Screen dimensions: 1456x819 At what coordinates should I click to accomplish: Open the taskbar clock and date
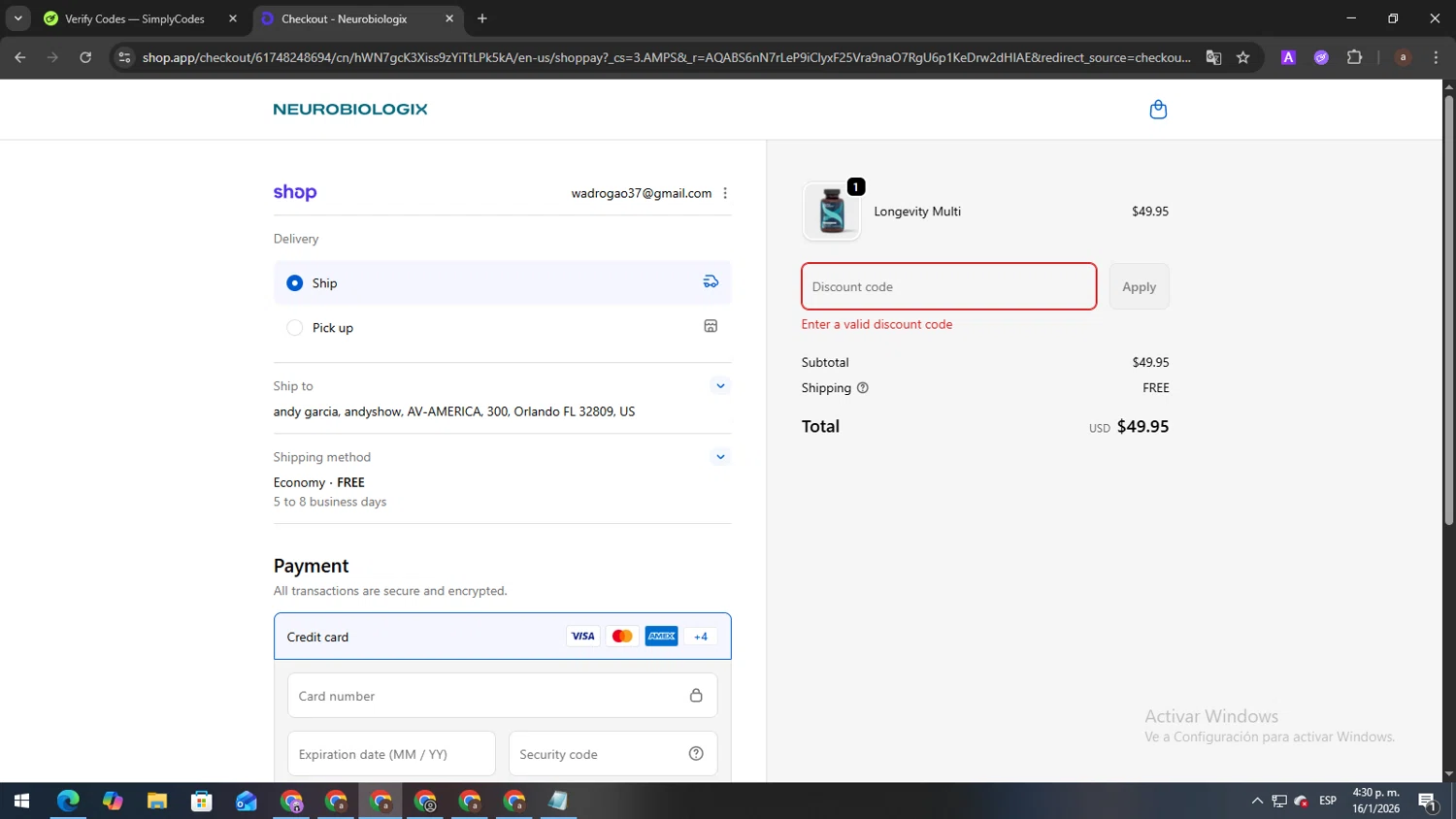[1376, 801]
